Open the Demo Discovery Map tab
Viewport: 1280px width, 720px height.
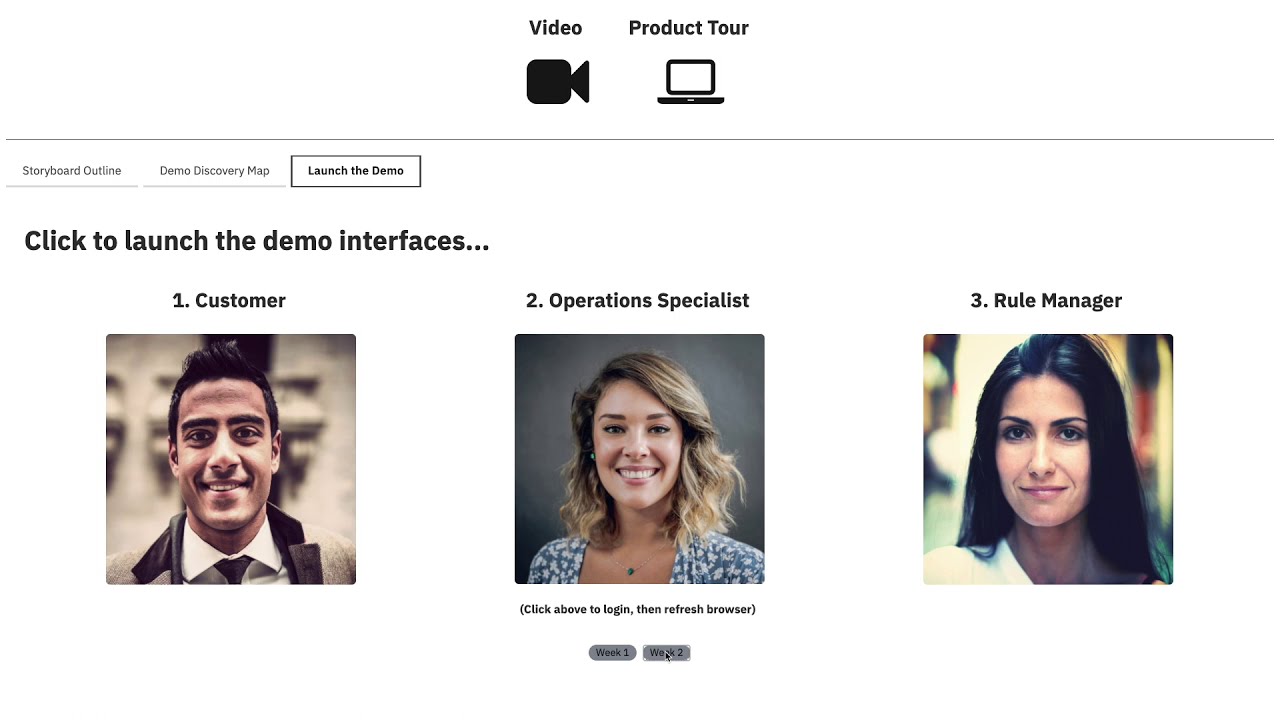tap(214, 171)
